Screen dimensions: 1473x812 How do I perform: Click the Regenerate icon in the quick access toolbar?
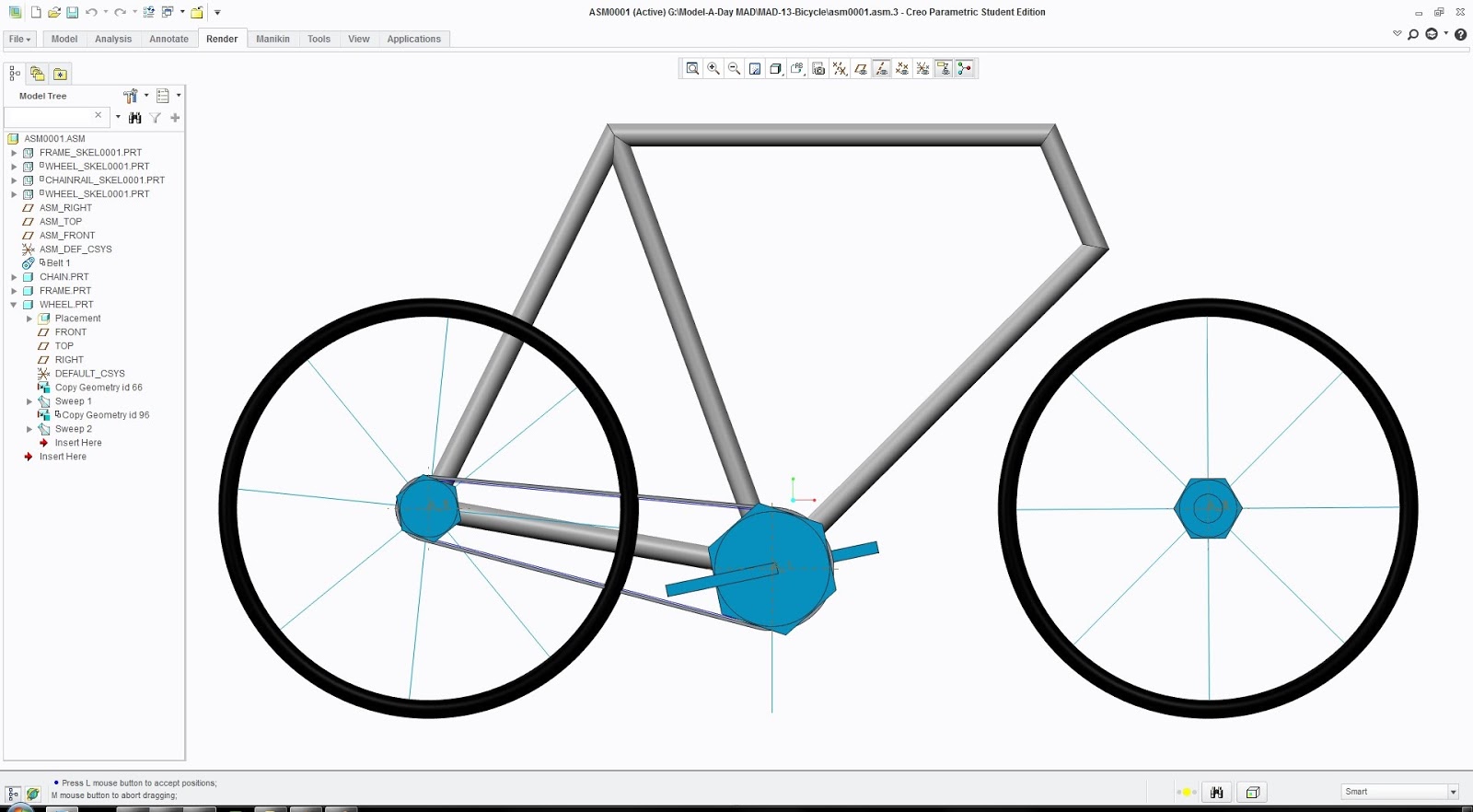pos(148,12)
